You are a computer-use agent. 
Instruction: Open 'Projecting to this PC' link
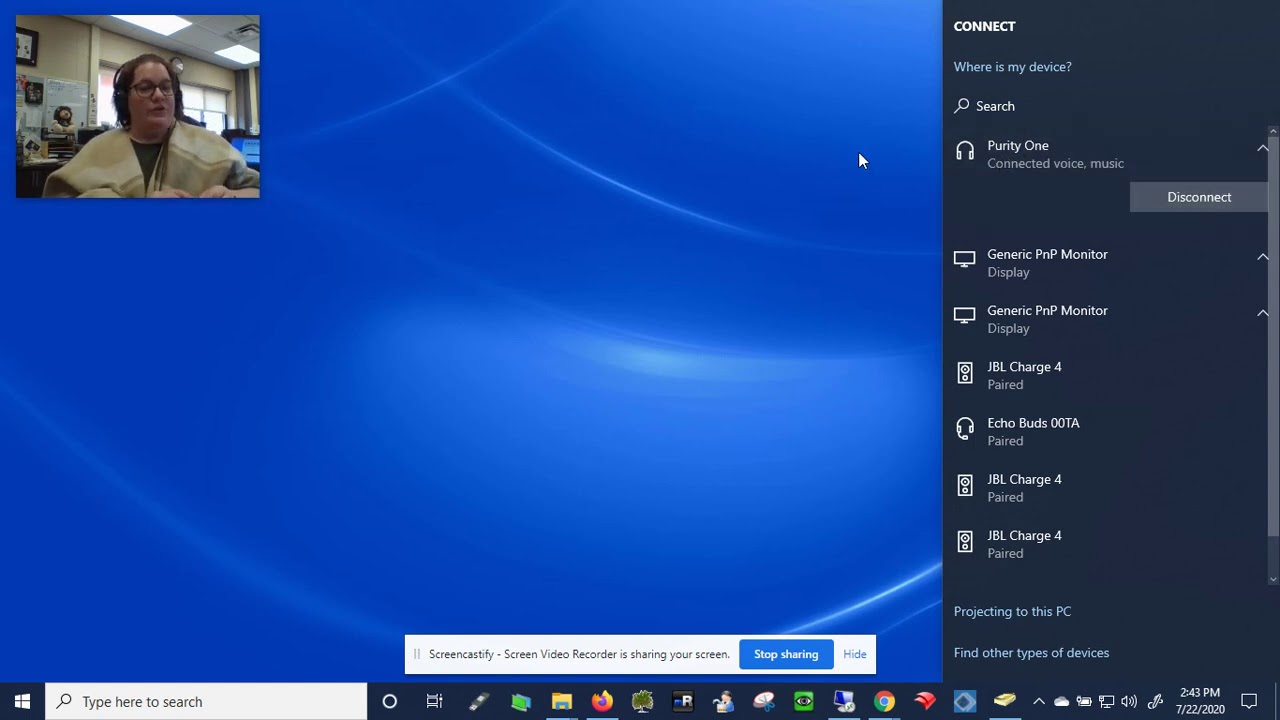1012,611
